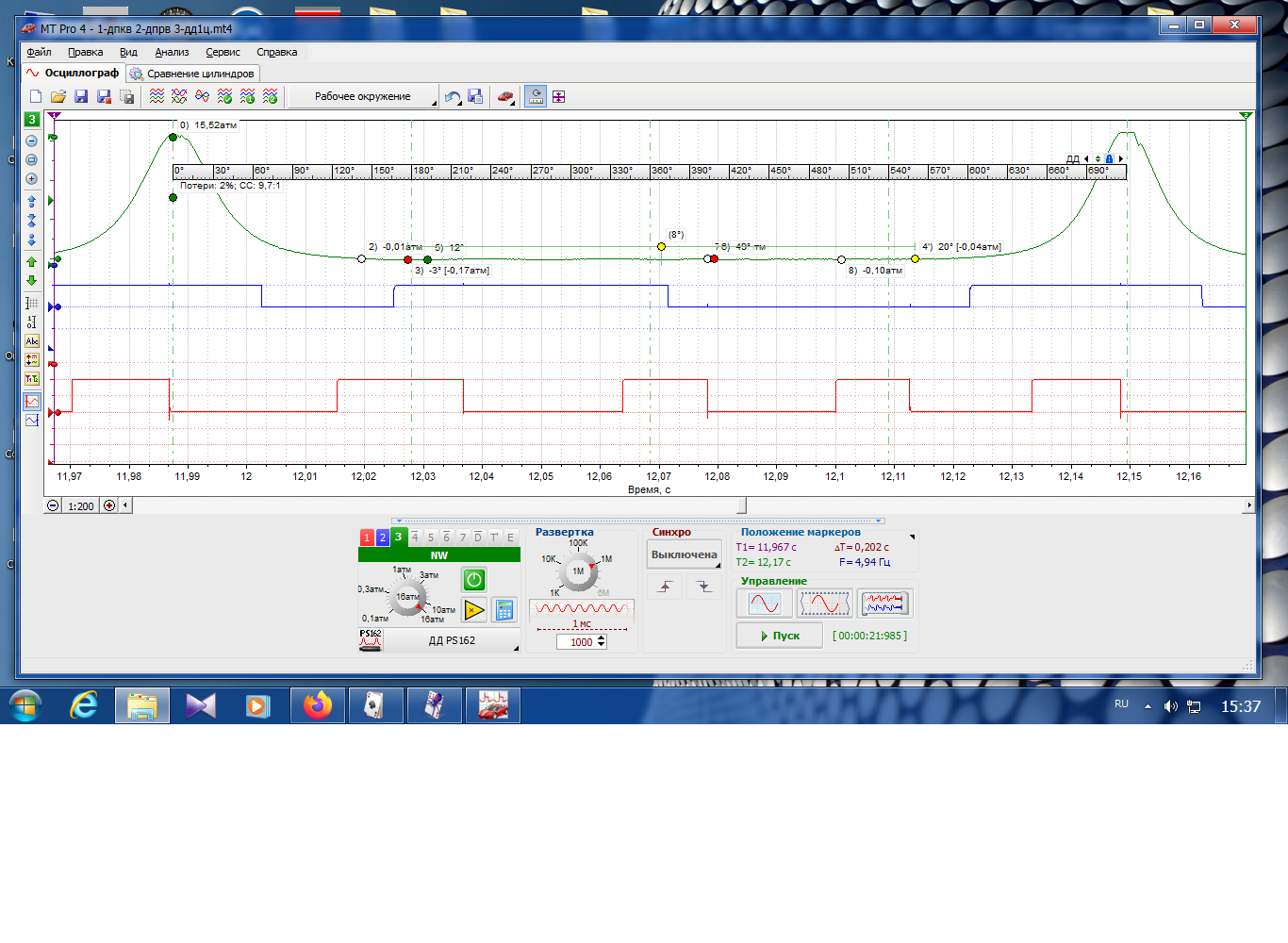Select channel 1 red tab
This screenshot has width=1288, height=943.
coord(367,538)
